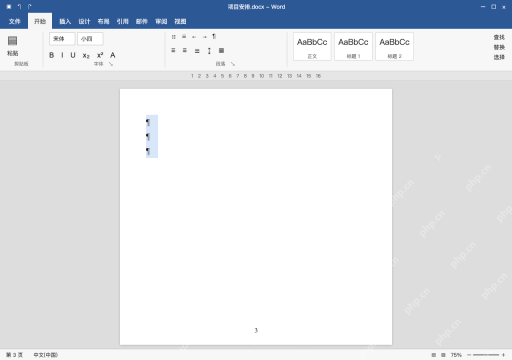Toggle superscript x²
This screenshot has width=512, height=360.
coord(100,55)
